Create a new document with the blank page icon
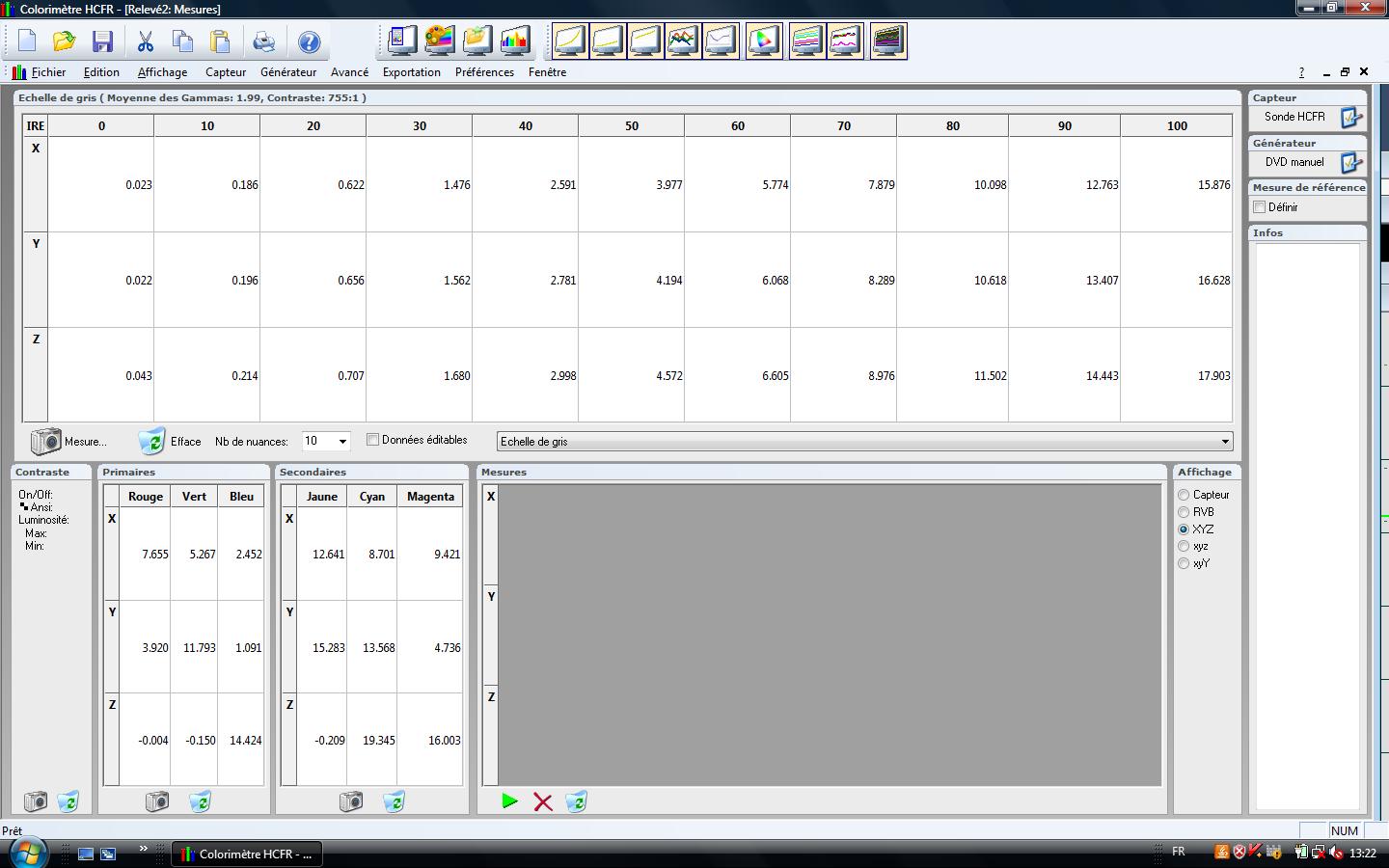This screenshot has height=868, width=1389. [x=27, y=41]
